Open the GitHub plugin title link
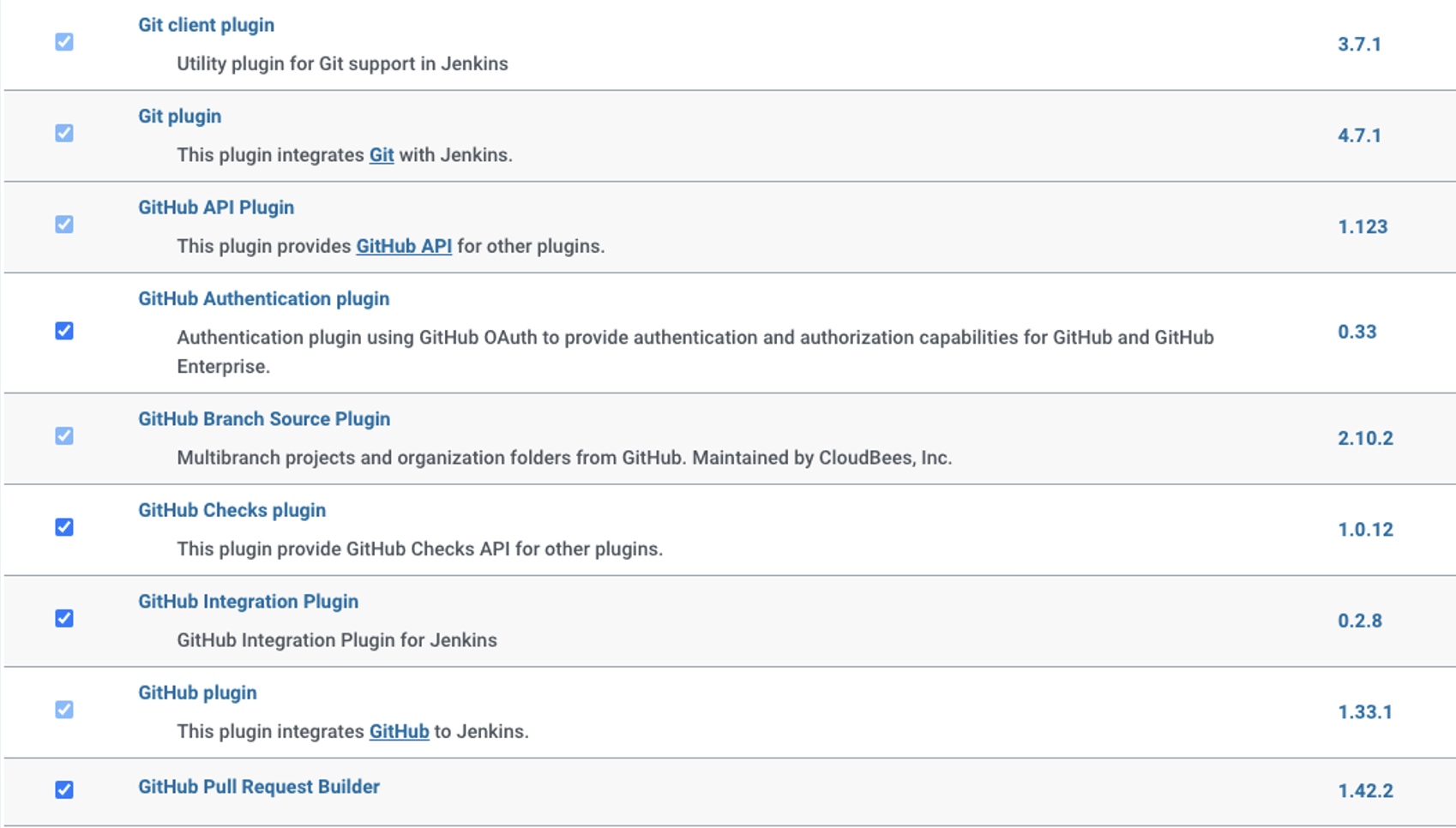Viewport: 1456px width, 828px height. 198,693
